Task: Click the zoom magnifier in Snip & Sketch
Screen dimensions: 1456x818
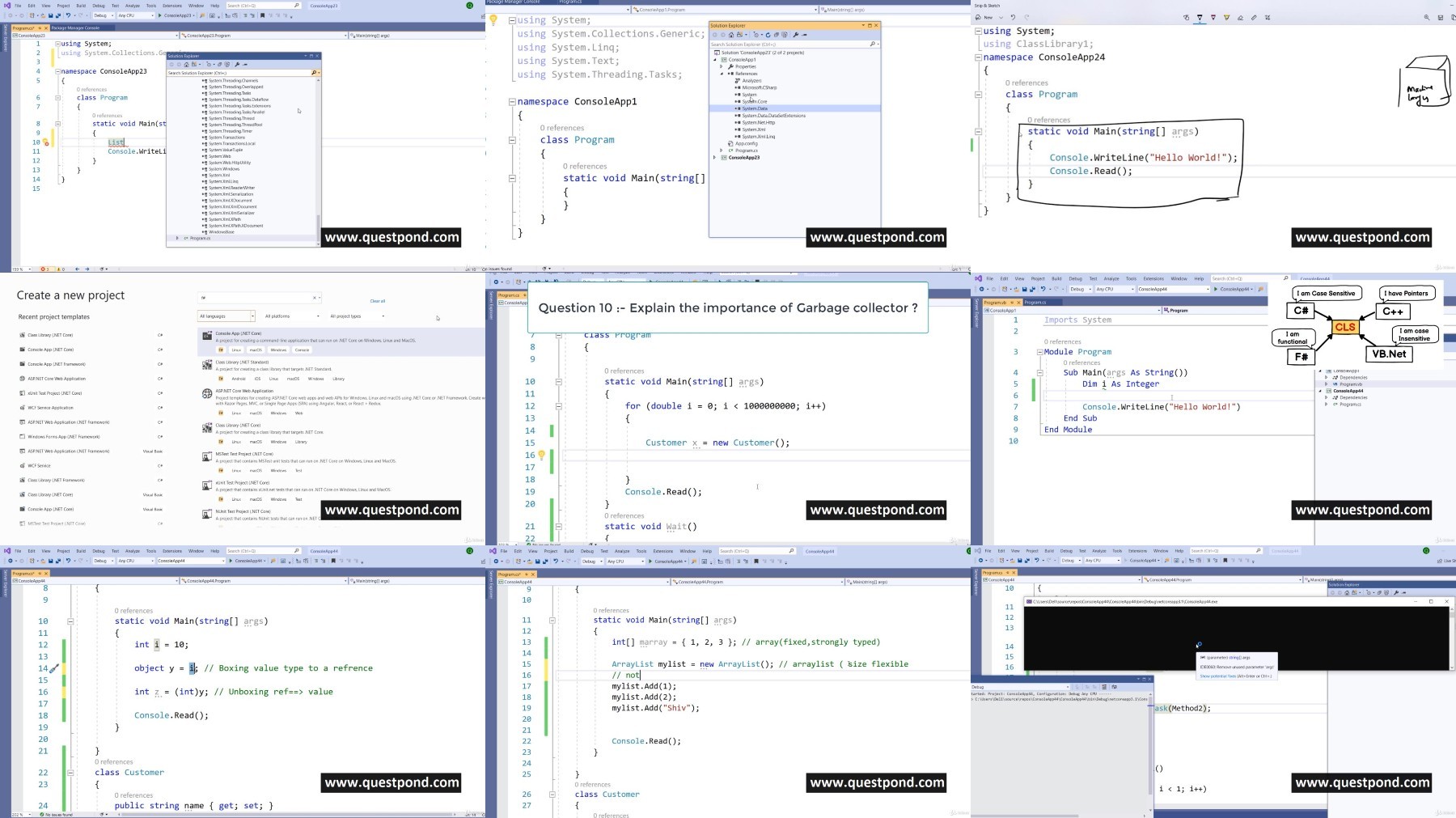Action: (x=1427, y=17)
